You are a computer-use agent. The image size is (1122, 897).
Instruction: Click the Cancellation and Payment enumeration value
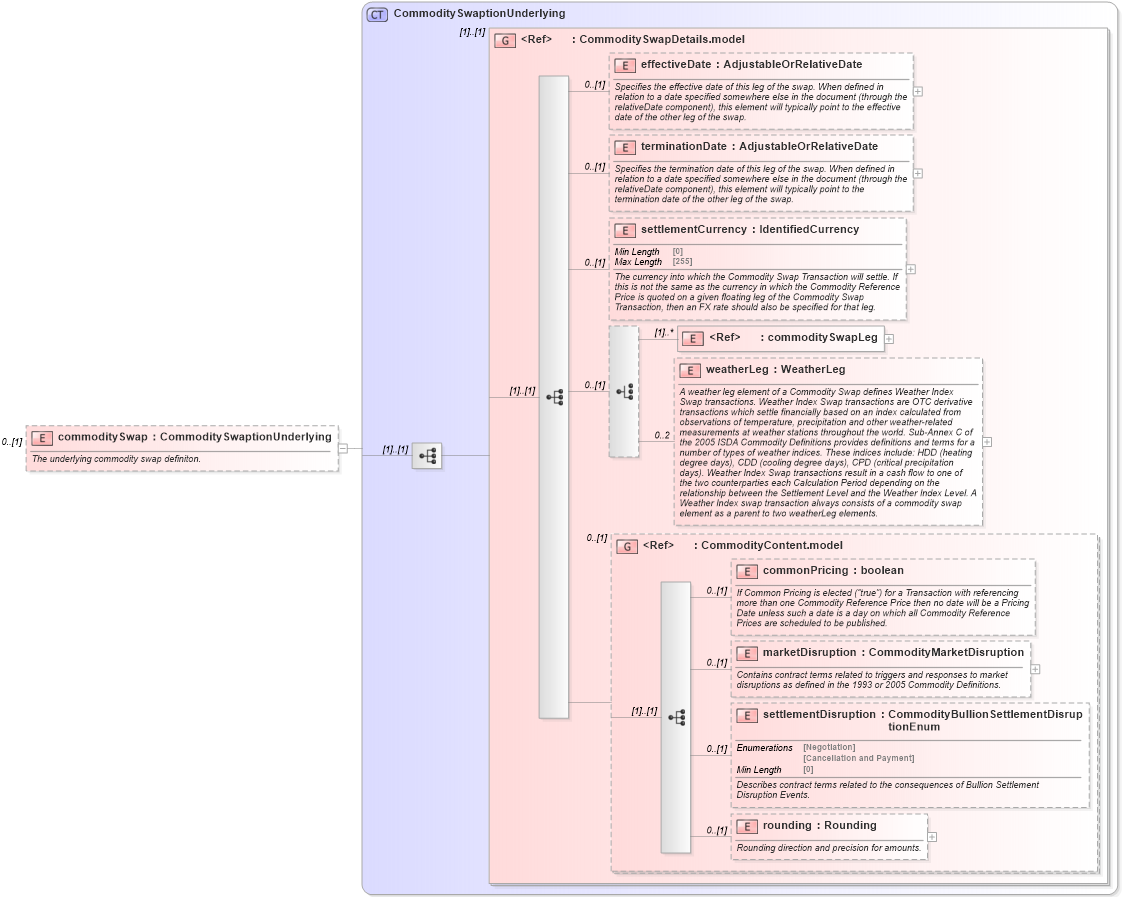coord(859,758)
